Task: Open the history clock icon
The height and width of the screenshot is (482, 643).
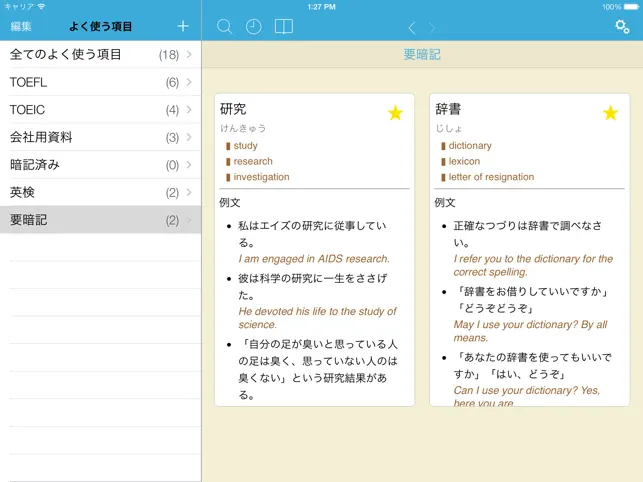Action: point(253,27)
